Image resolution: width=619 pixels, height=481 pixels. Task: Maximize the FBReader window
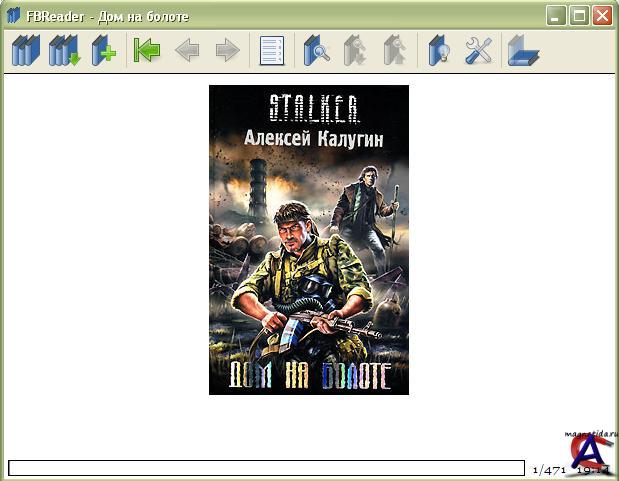[579, 16]
